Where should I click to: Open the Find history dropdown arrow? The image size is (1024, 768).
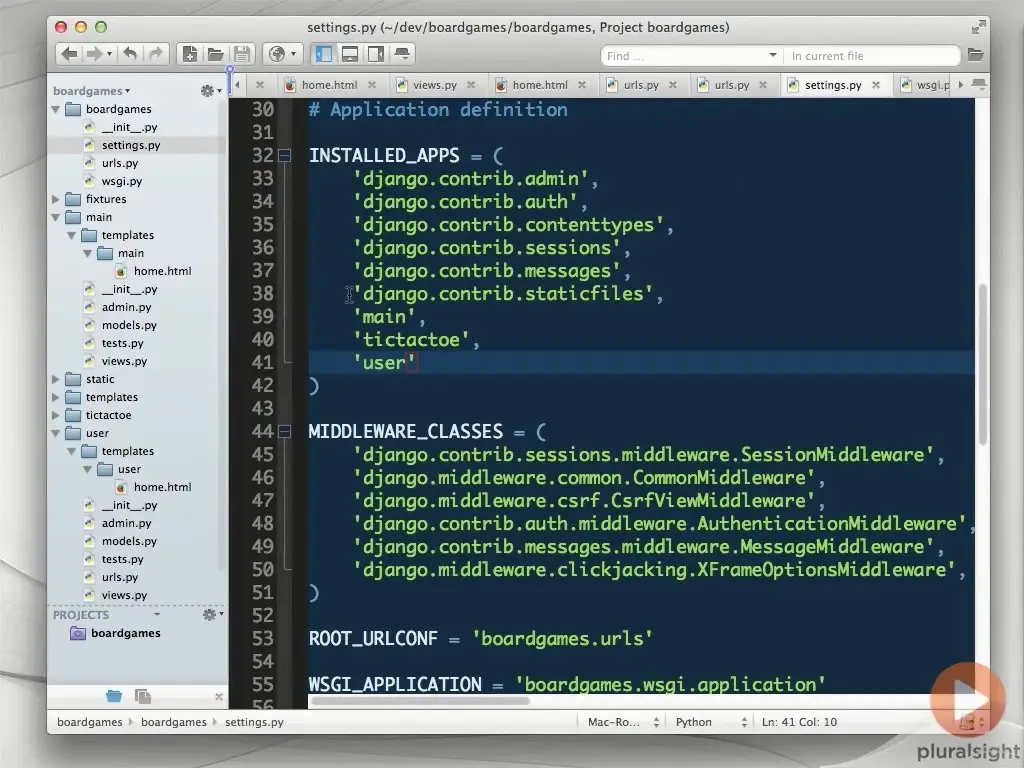coord(773,56)
